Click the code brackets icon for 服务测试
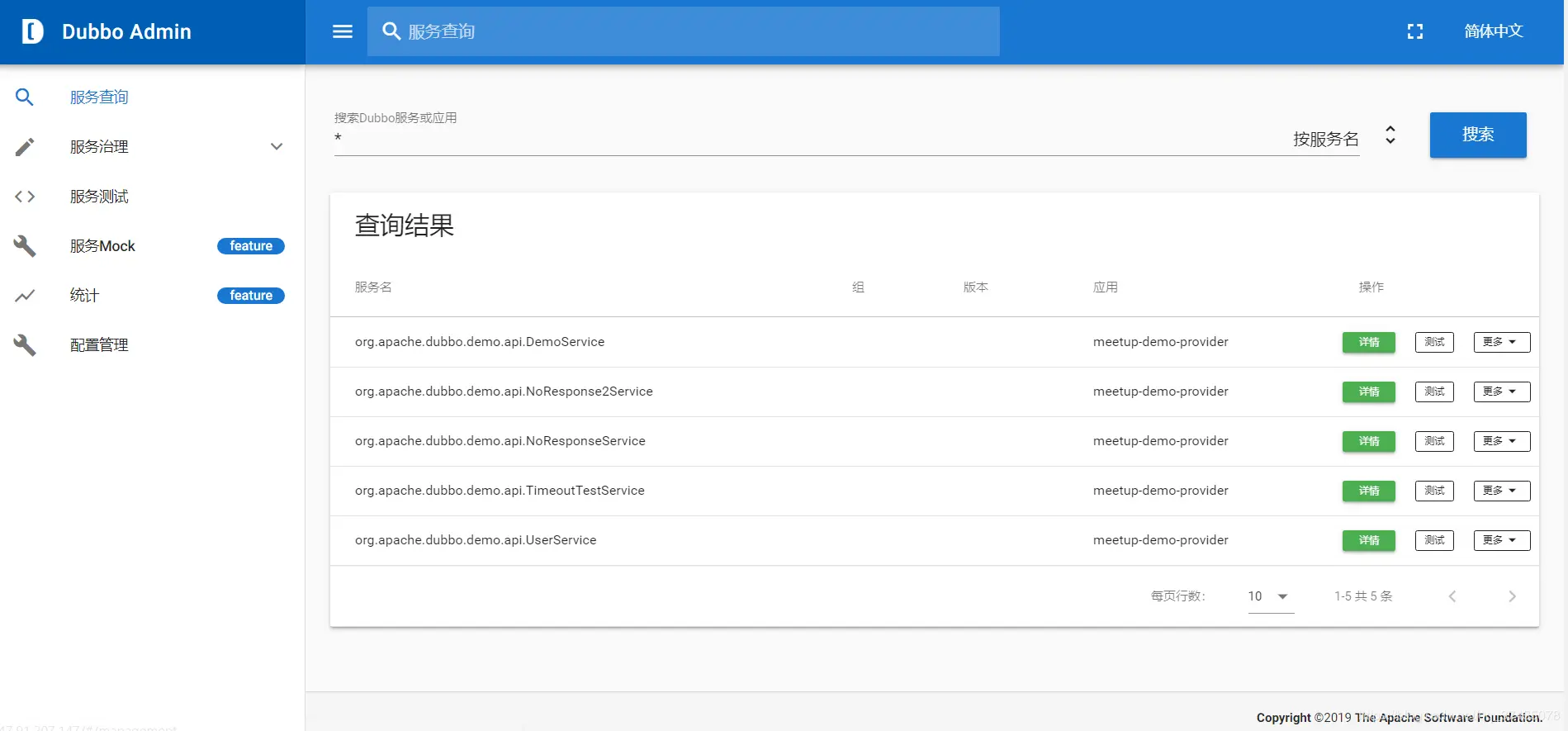This screenshot has height=731, width=1568. (x=25, y=197)
